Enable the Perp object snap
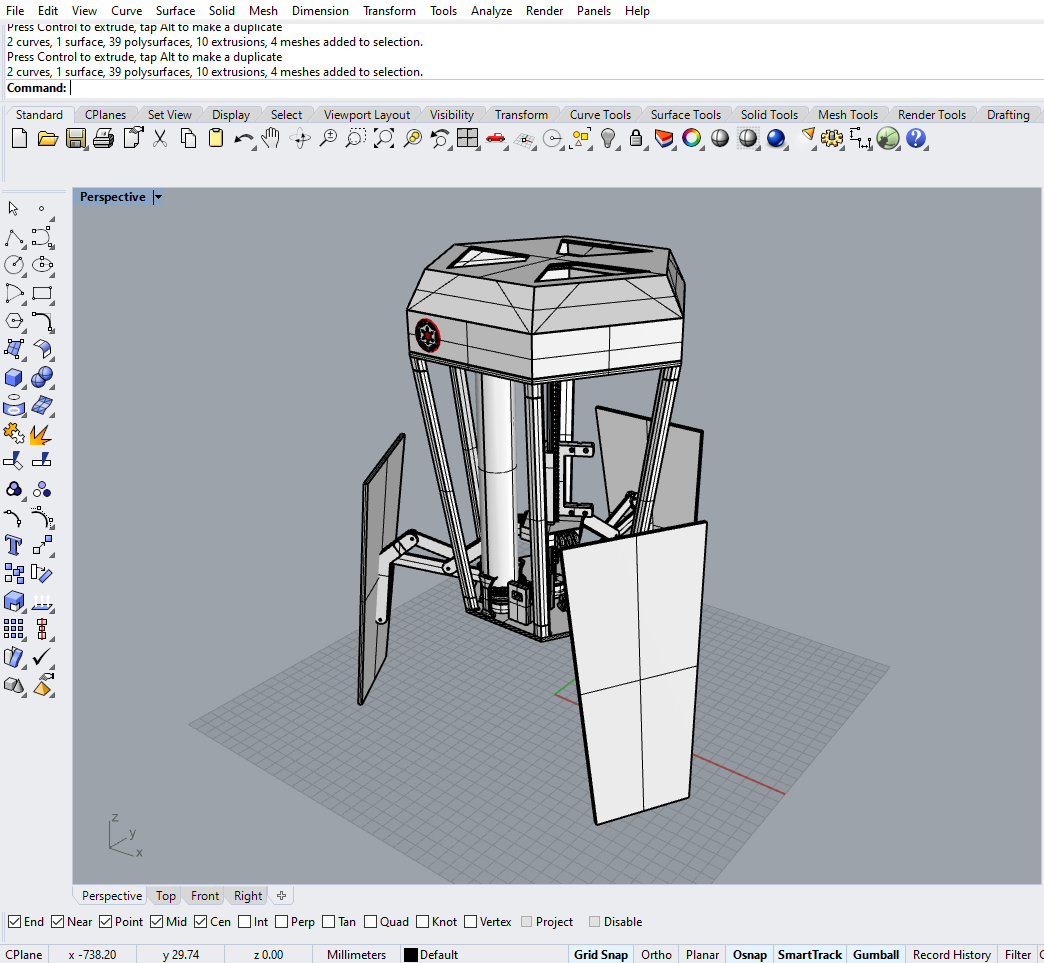 282,922
